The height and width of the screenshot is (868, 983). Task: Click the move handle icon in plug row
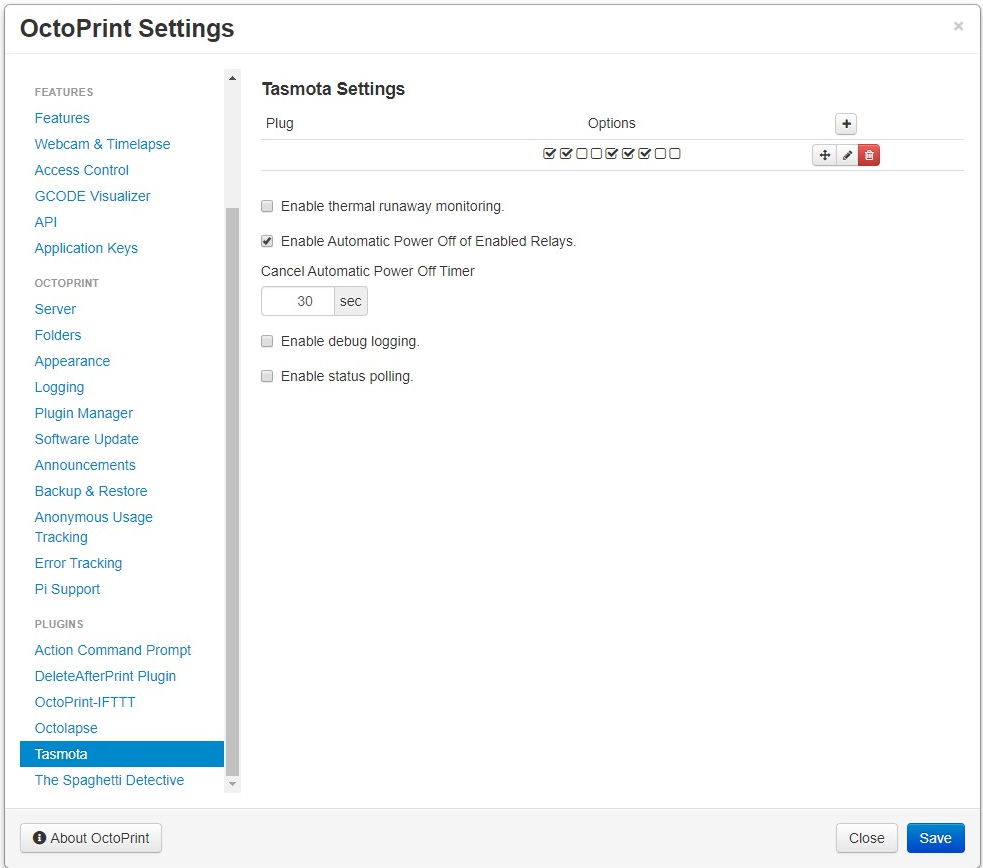coord(824,155)
